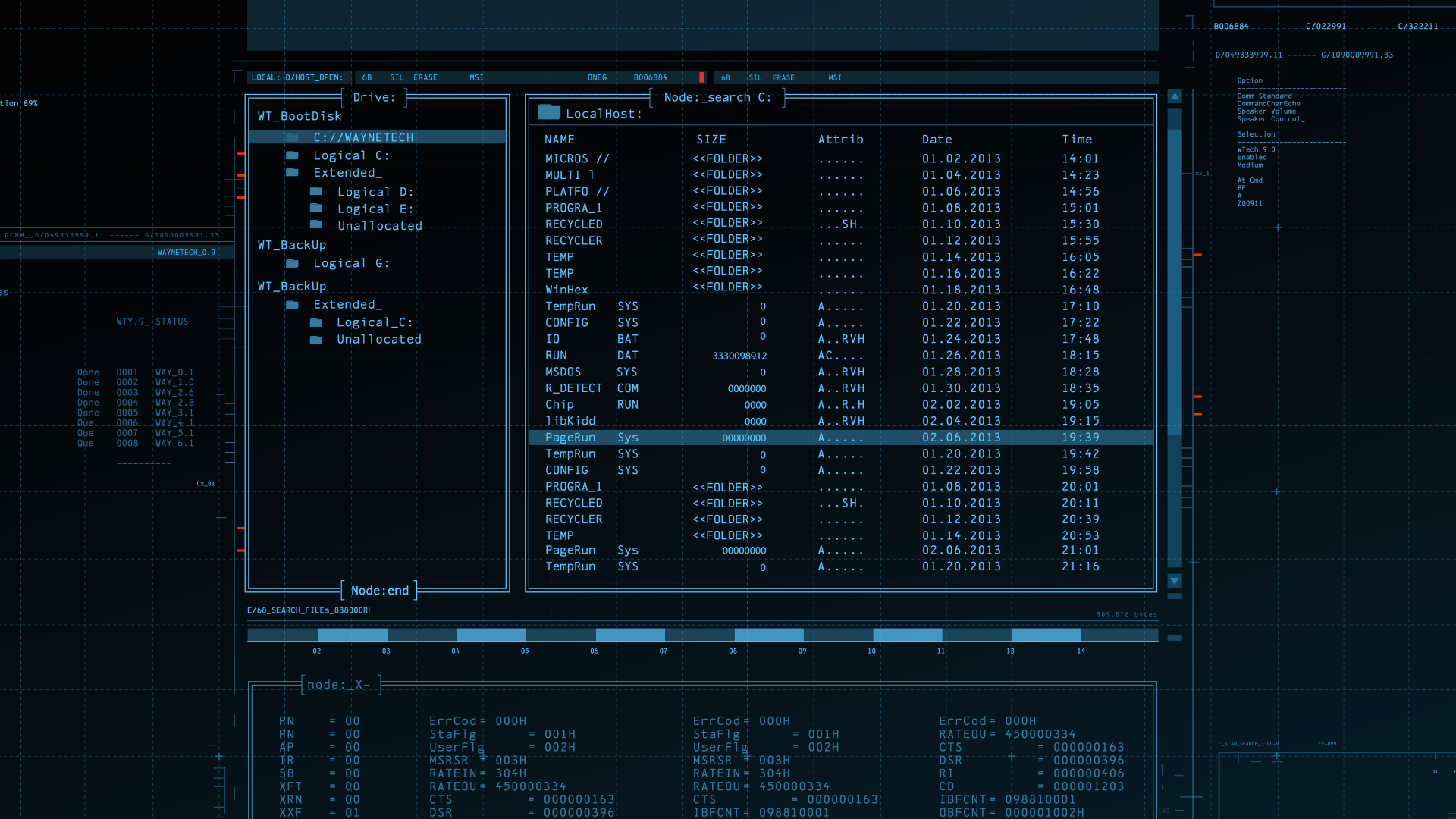Click C/022991 code at top right
The image size is (1456, 819).
pyautogui.click(x=1326, y=27)
